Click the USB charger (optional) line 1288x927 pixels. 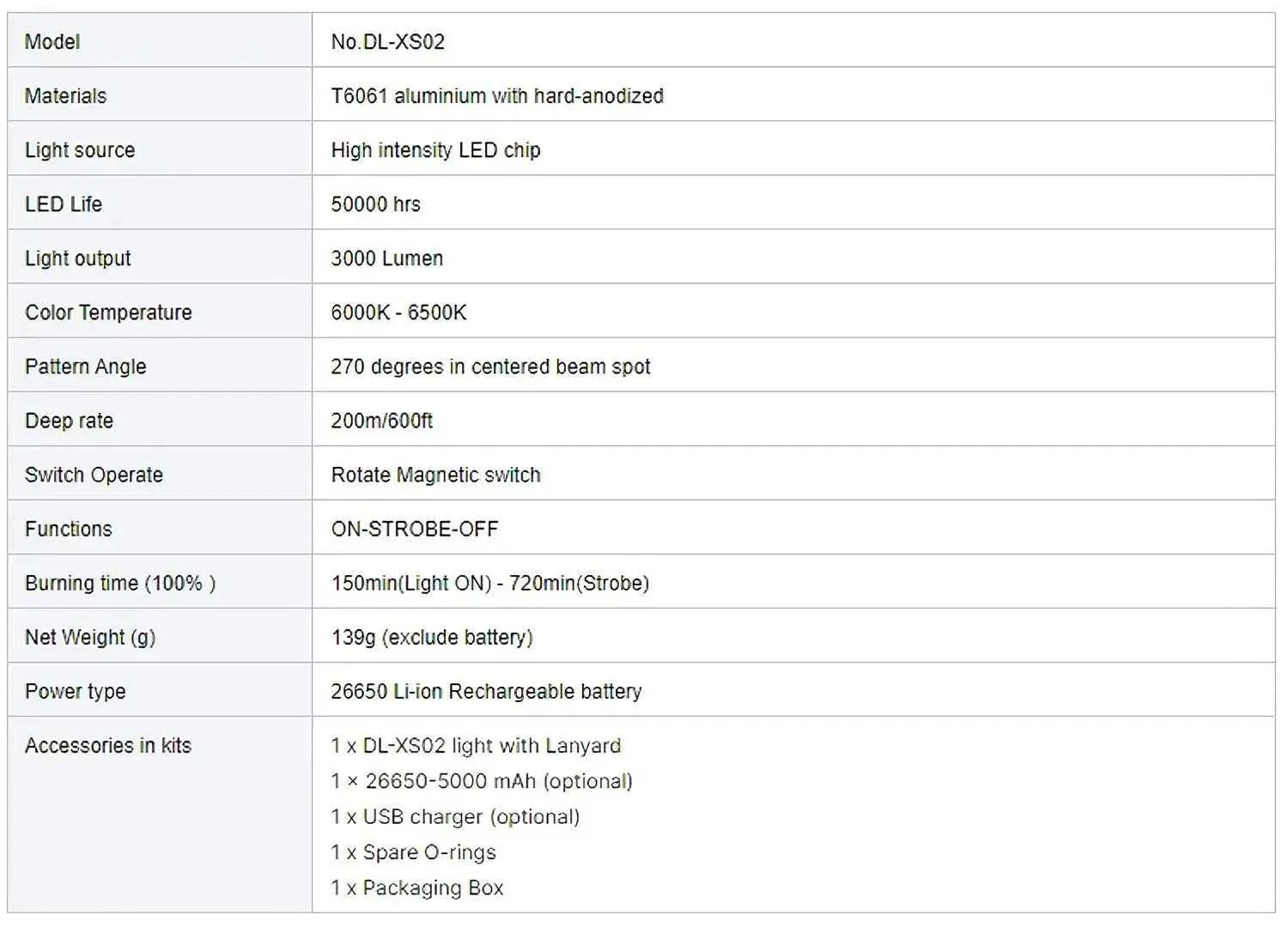pyautogui.click(x=455, y=815)
